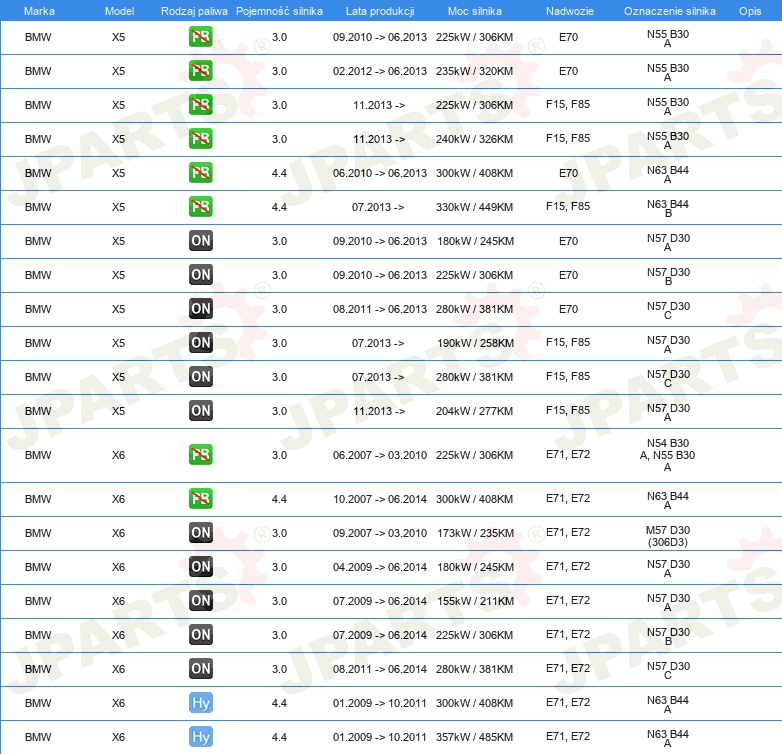The width and height of the screenshot is (782, 754).
Task: Click F15, F85 body cell in the 240kW row
Action: coord(568,138)
